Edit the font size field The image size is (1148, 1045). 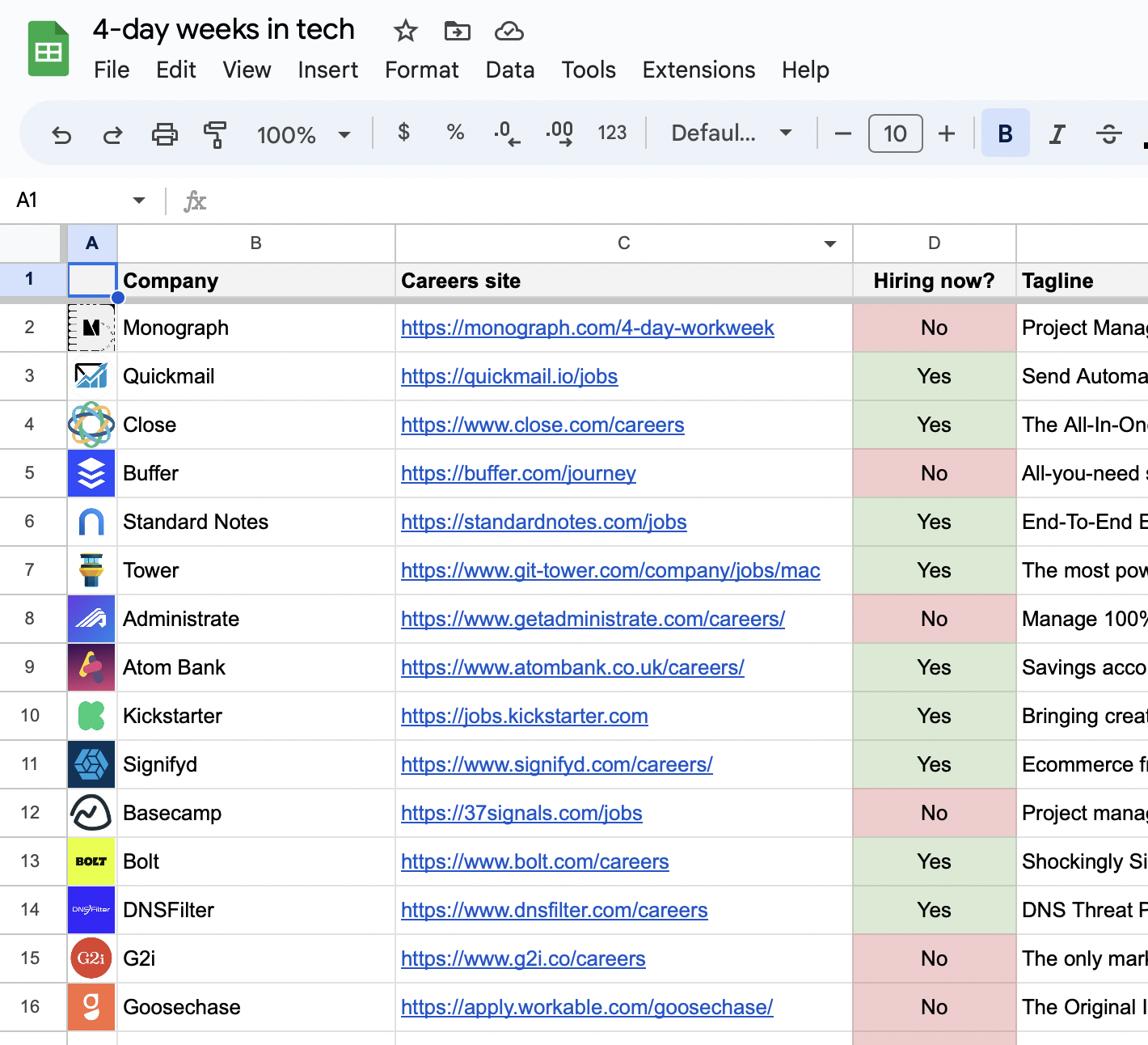coord(895,133)
